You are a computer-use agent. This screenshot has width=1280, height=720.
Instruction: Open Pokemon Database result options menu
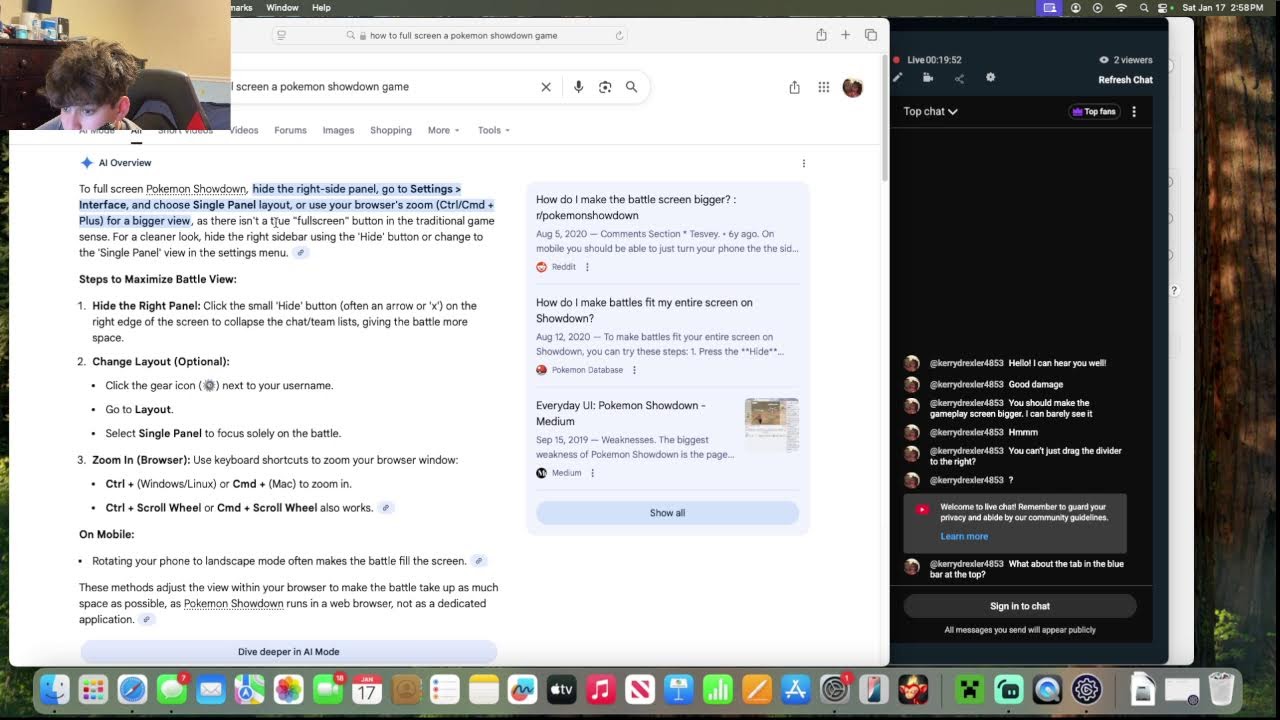[634, 370]
